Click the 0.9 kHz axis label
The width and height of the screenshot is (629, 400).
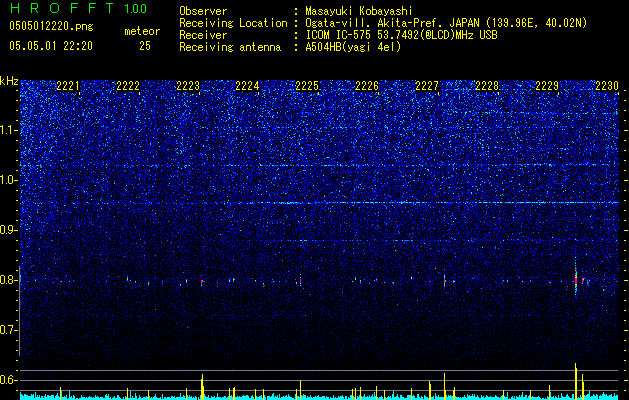[x=9, y=230]
